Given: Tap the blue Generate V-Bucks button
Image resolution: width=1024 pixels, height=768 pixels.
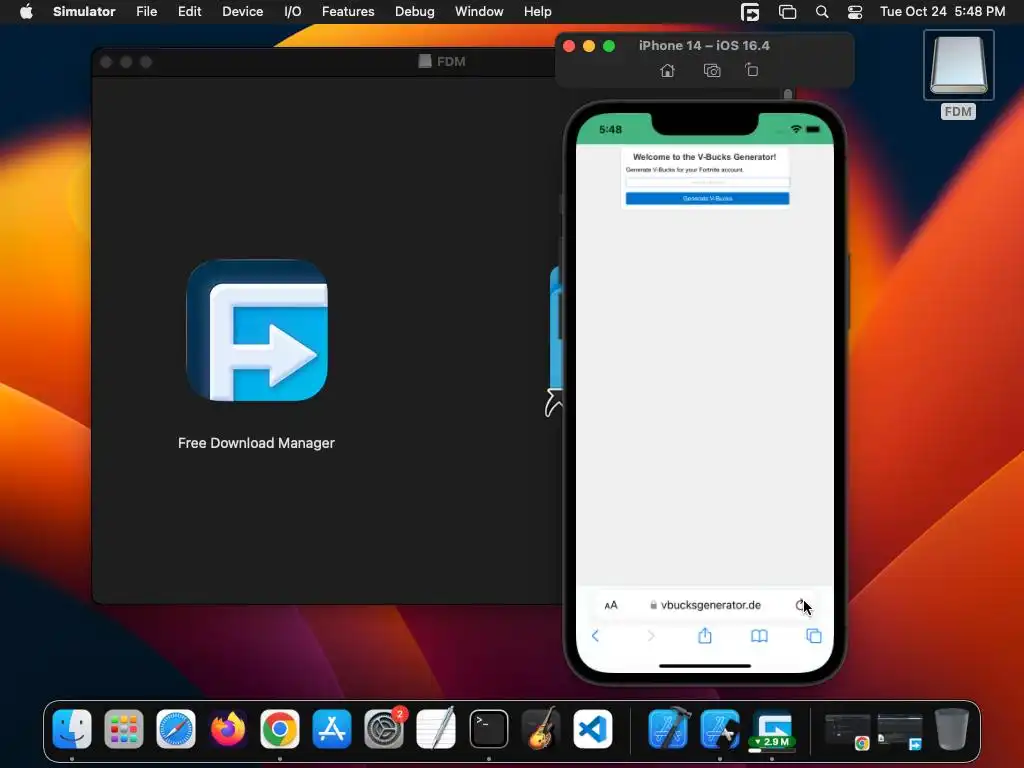Looking at the screenshot, I should [x=707, y=199].
